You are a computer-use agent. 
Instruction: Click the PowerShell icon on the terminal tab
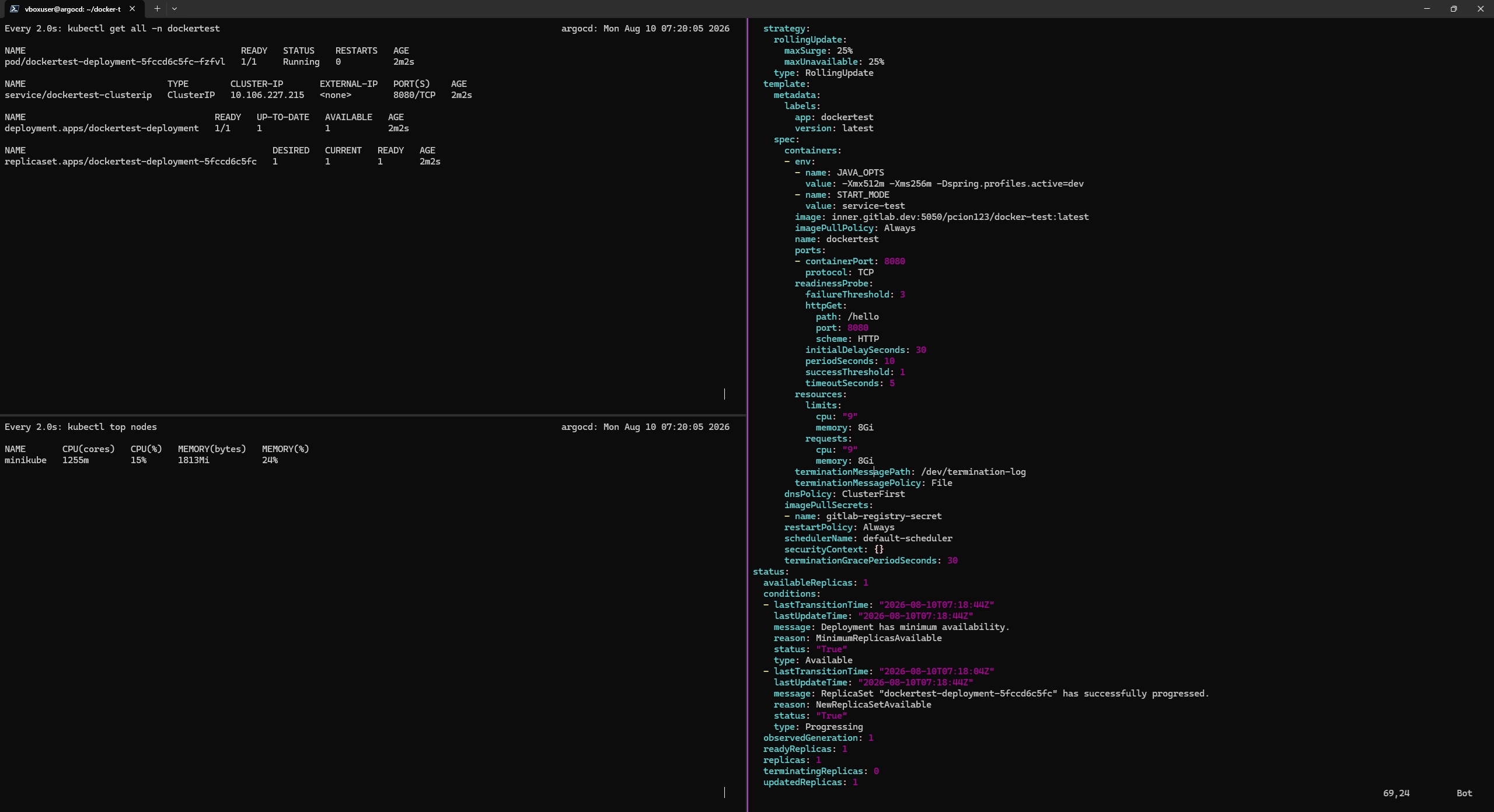click(15, 9)
